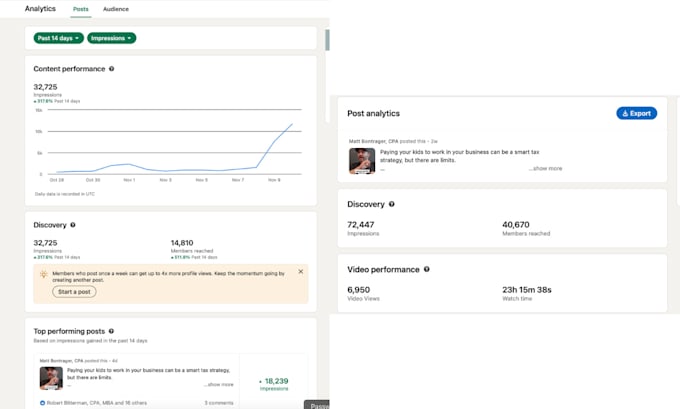Screen dimensions: 680x409
Task: Click the 72,447 impressions value
Action: click(x=361, y=225)
